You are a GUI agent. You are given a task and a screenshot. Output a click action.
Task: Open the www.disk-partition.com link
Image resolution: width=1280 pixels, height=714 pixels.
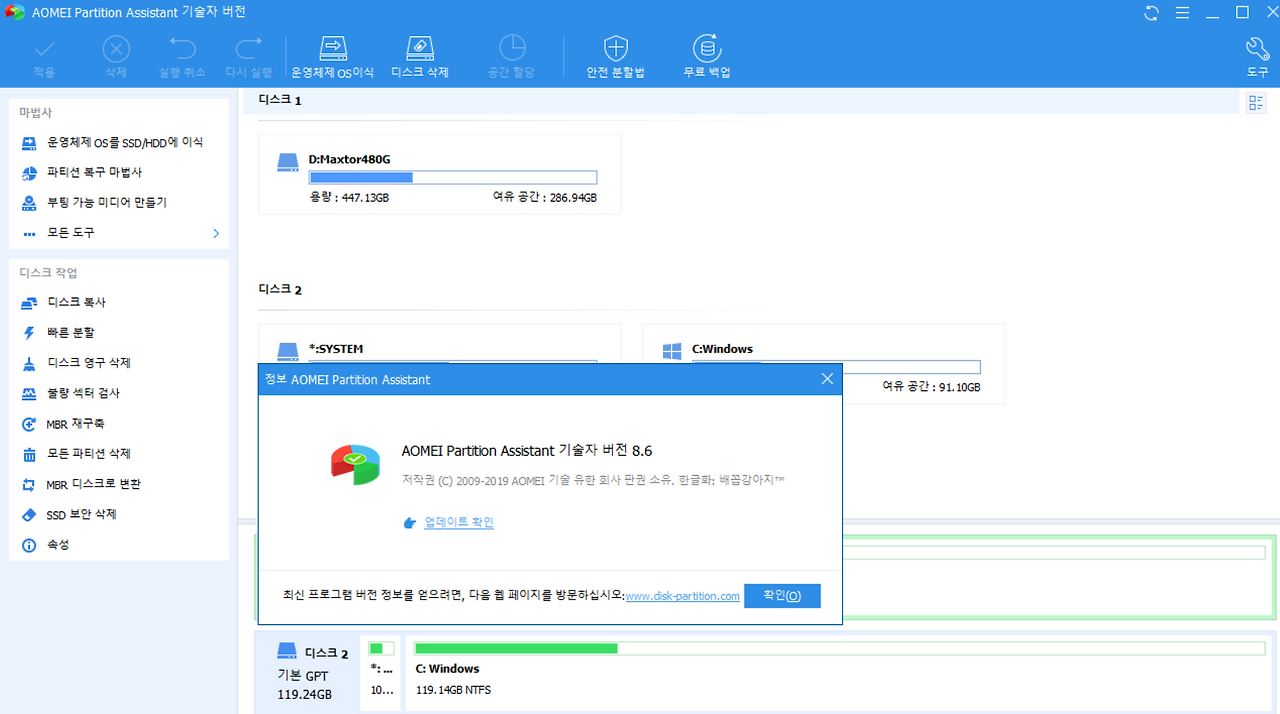click(683, 596)
